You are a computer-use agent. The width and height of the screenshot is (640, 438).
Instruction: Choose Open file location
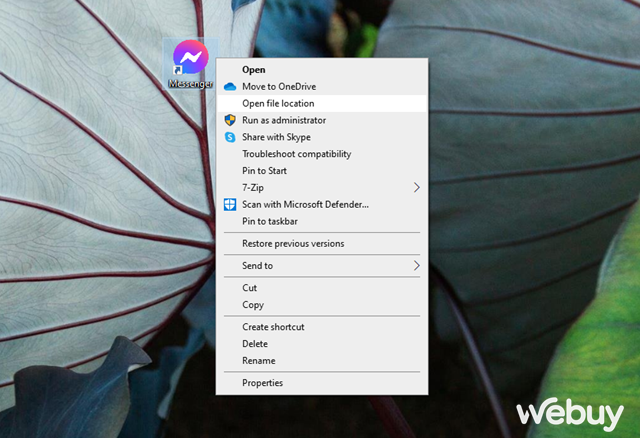(x=278, y=103)
